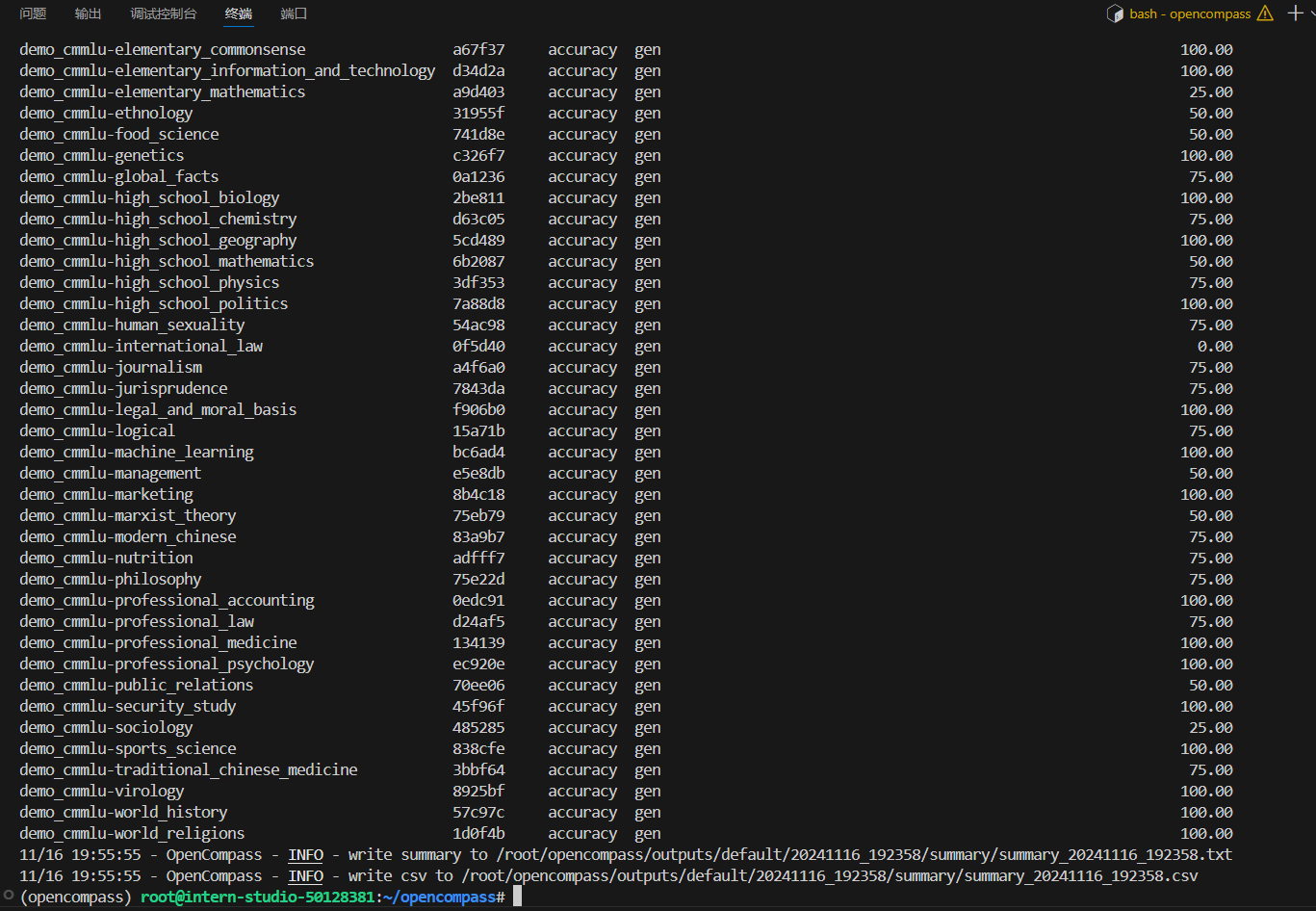Click 50.00 score in management row
Screen dimensions: 1316x911
tap(1211, 473)
